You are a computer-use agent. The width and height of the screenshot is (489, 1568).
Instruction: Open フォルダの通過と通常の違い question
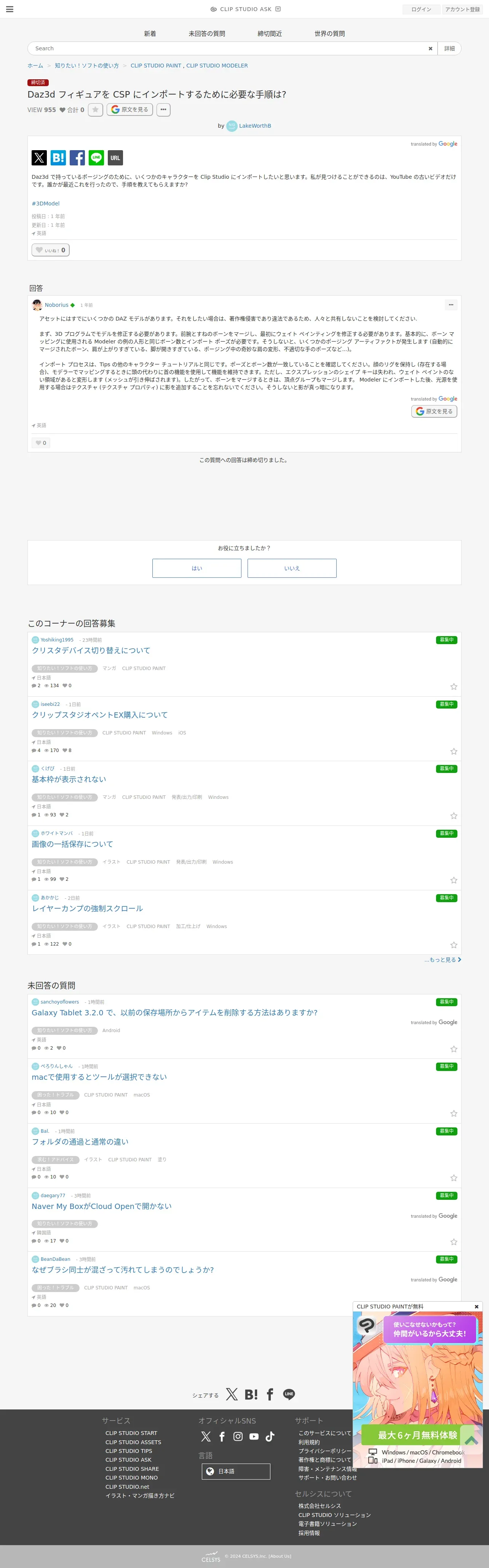(80, 1141)
